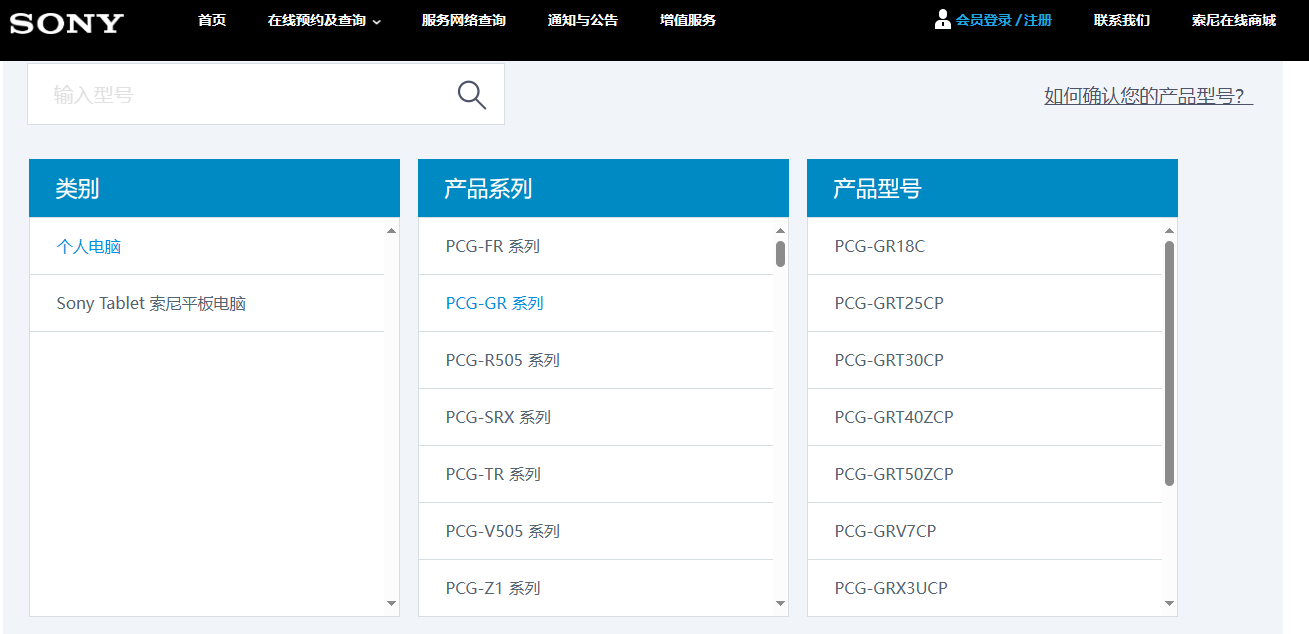Click the down arrow on 产品系列 scrollbar
Viewport: 1309px width, 634px height.
click(x=779, y=602)
